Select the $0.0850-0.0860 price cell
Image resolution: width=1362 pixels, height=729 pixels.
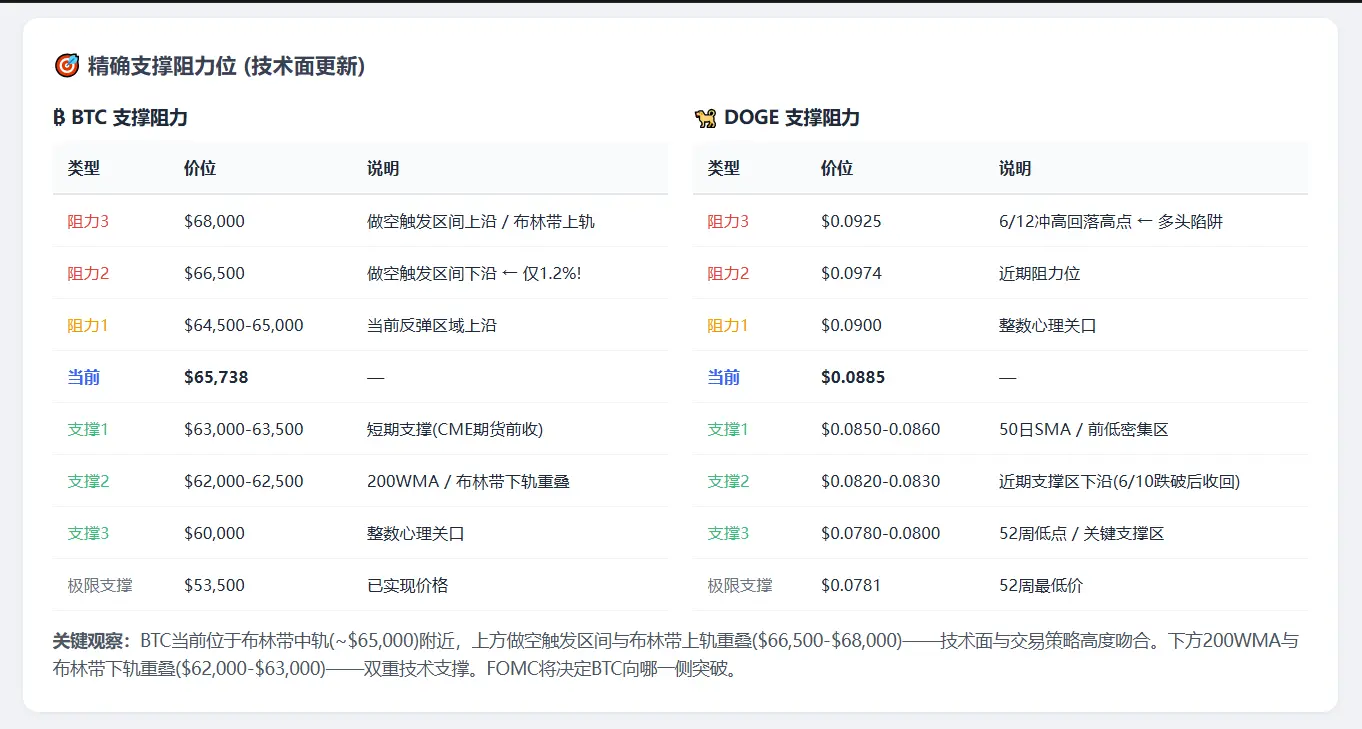[x=881, y=429]
